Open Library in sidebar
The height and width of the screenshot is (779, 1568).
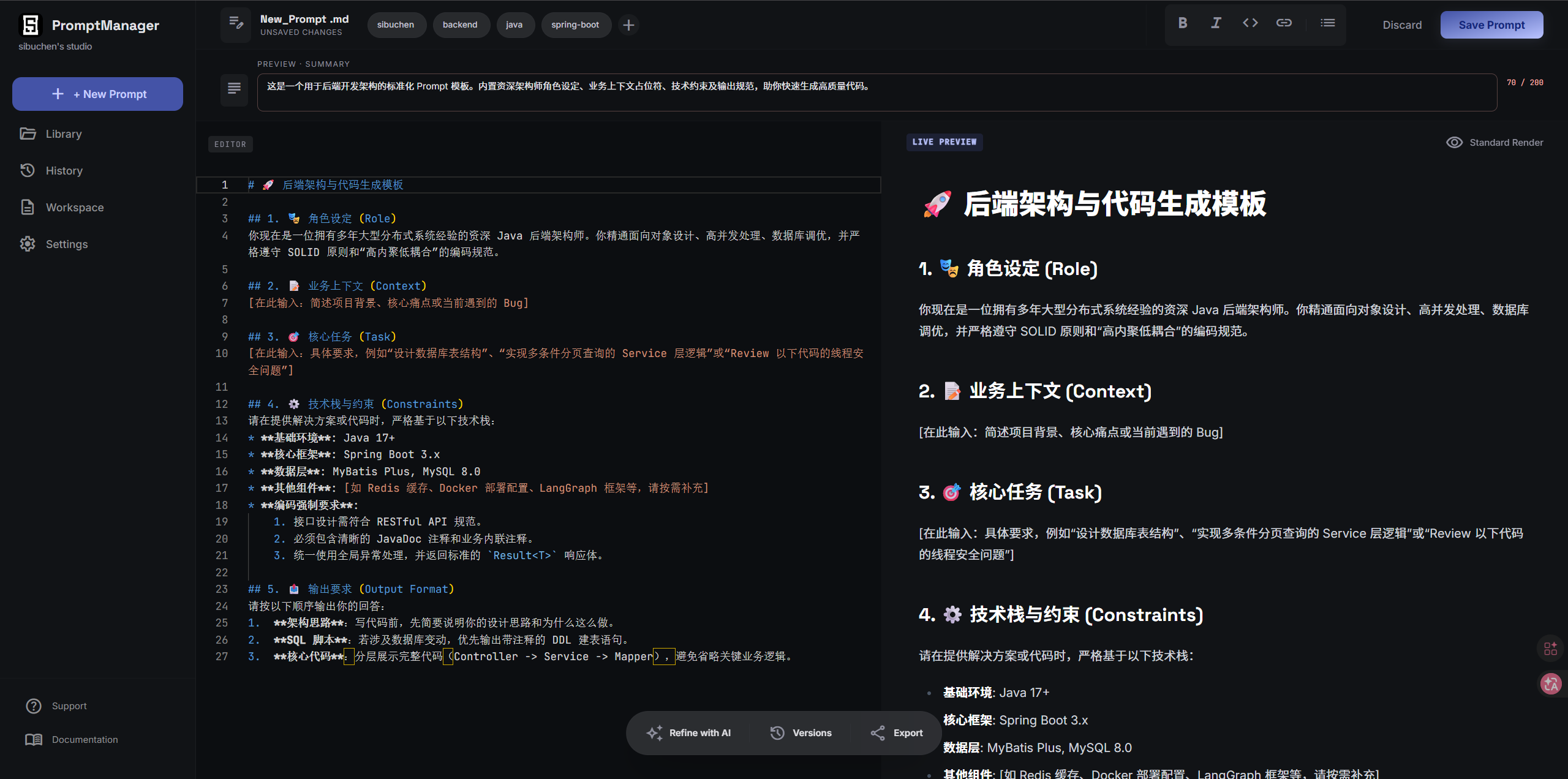point(63,134)
